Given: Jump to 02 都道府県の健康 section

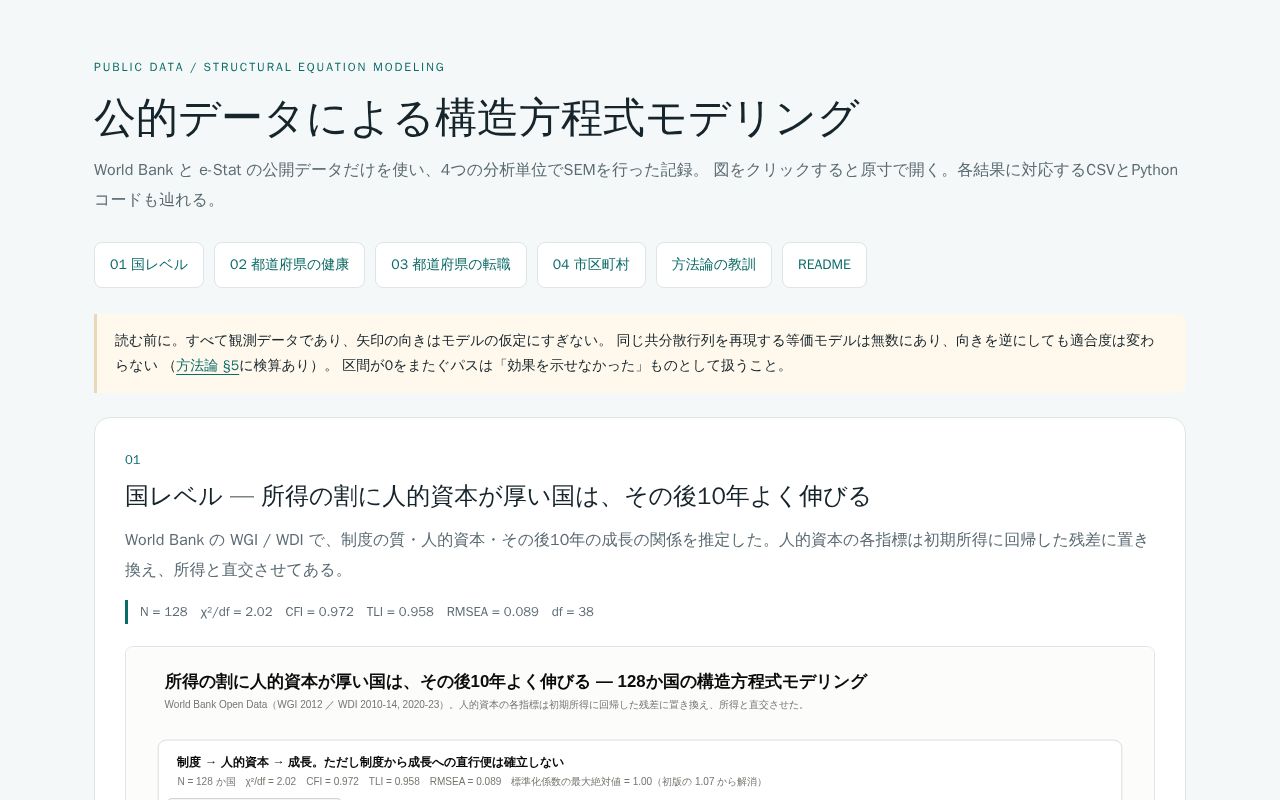Looking at the screenshot, I should point(289,265).
